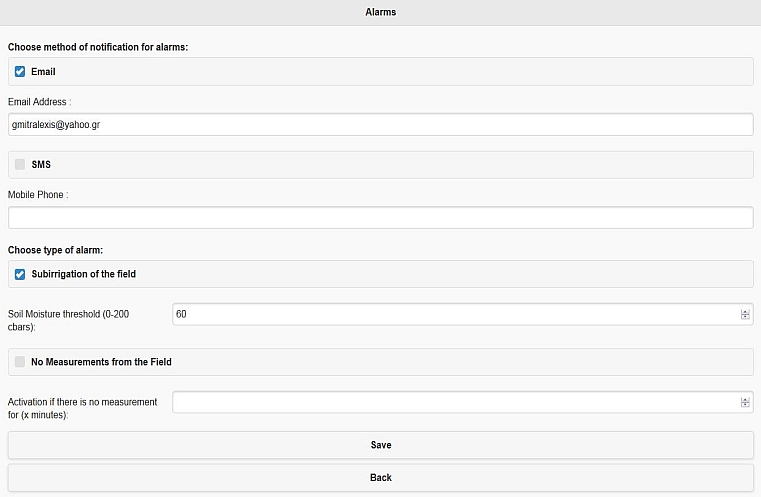Click the Alarms header title
The height and width of the screenshot is (497, 761).
pos(380,12)
